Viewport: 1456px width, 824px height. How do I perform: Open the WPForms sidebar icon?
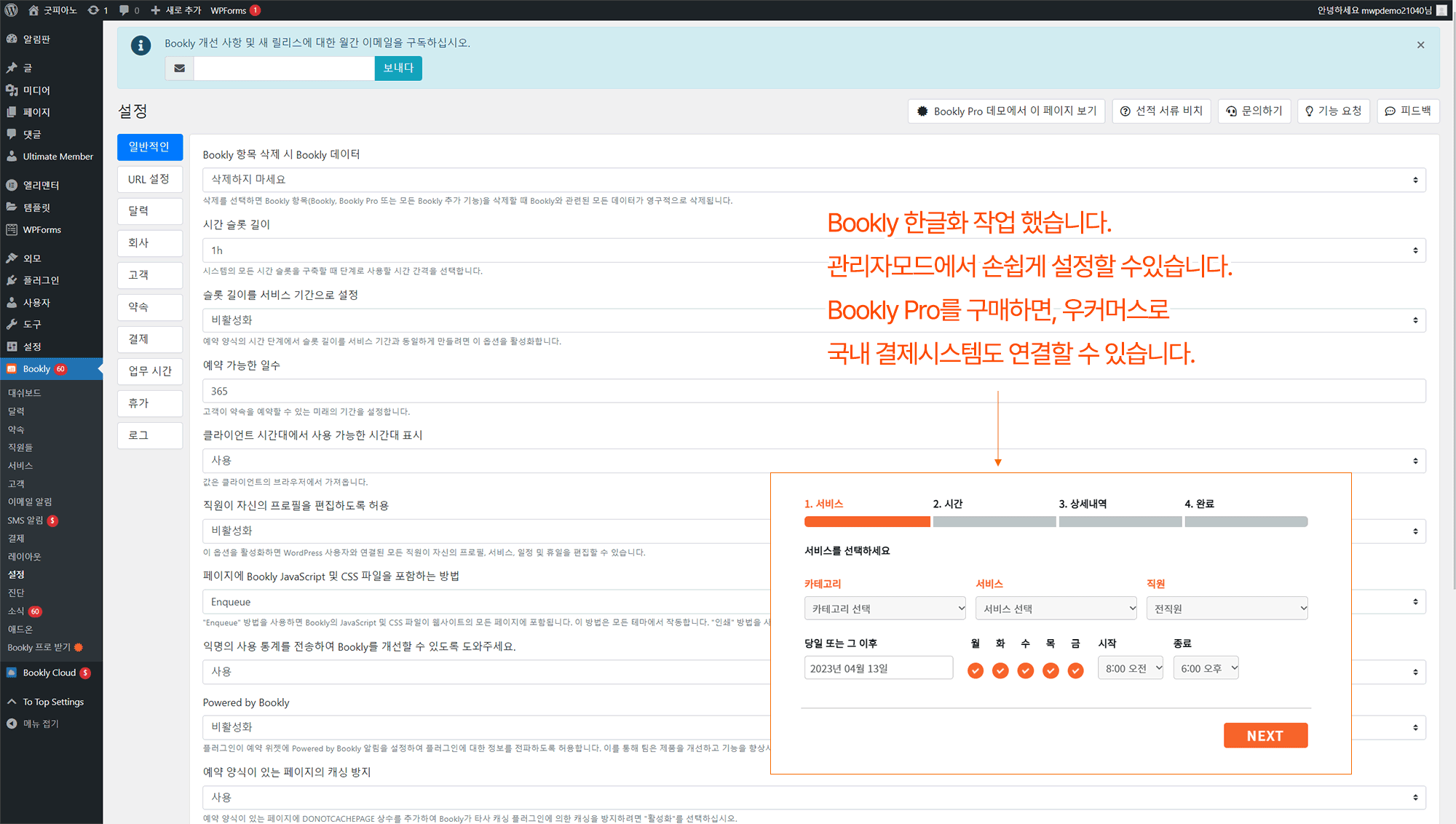(12, 229)
